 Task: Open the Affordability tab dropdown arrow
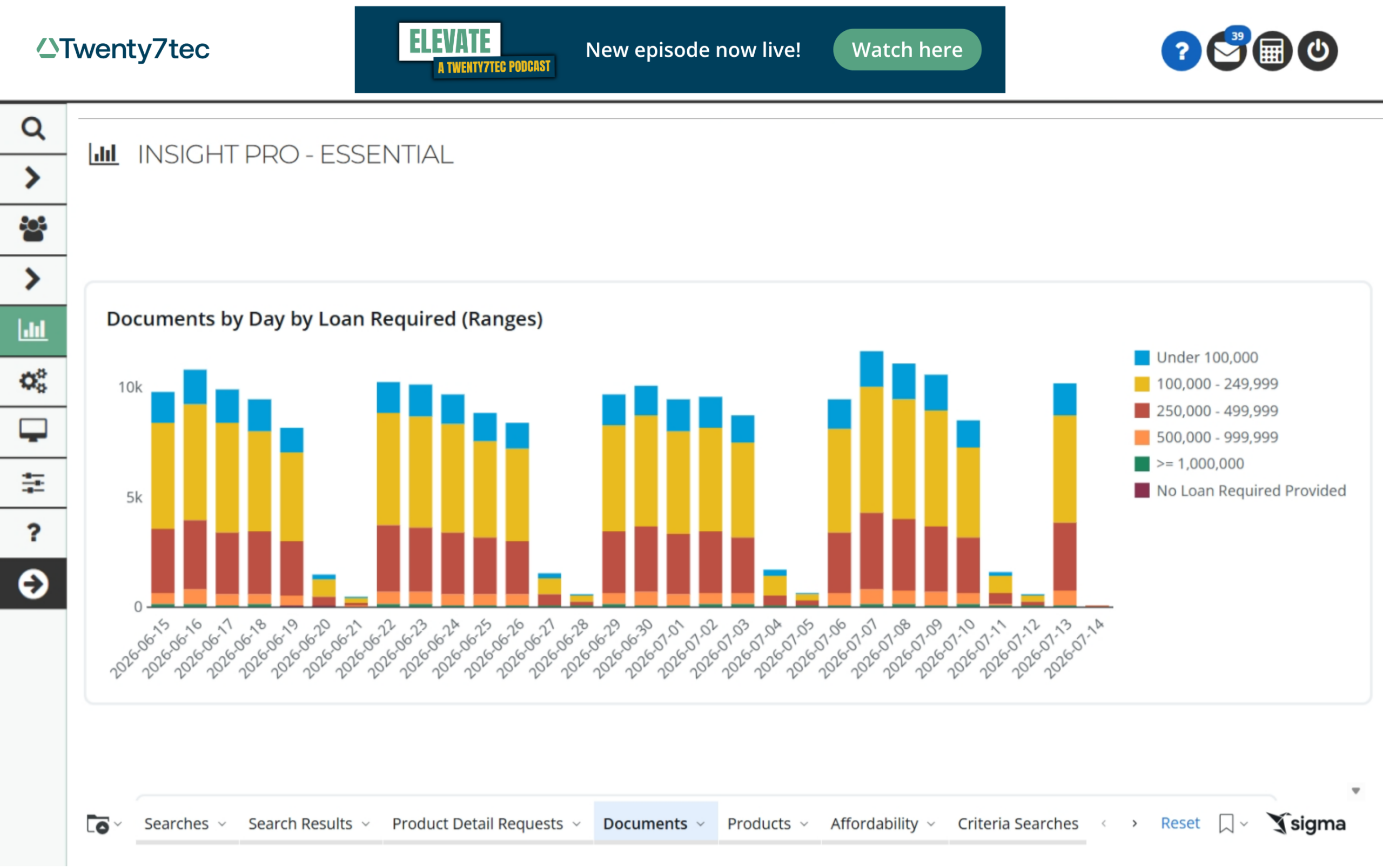tap(931, 824)
